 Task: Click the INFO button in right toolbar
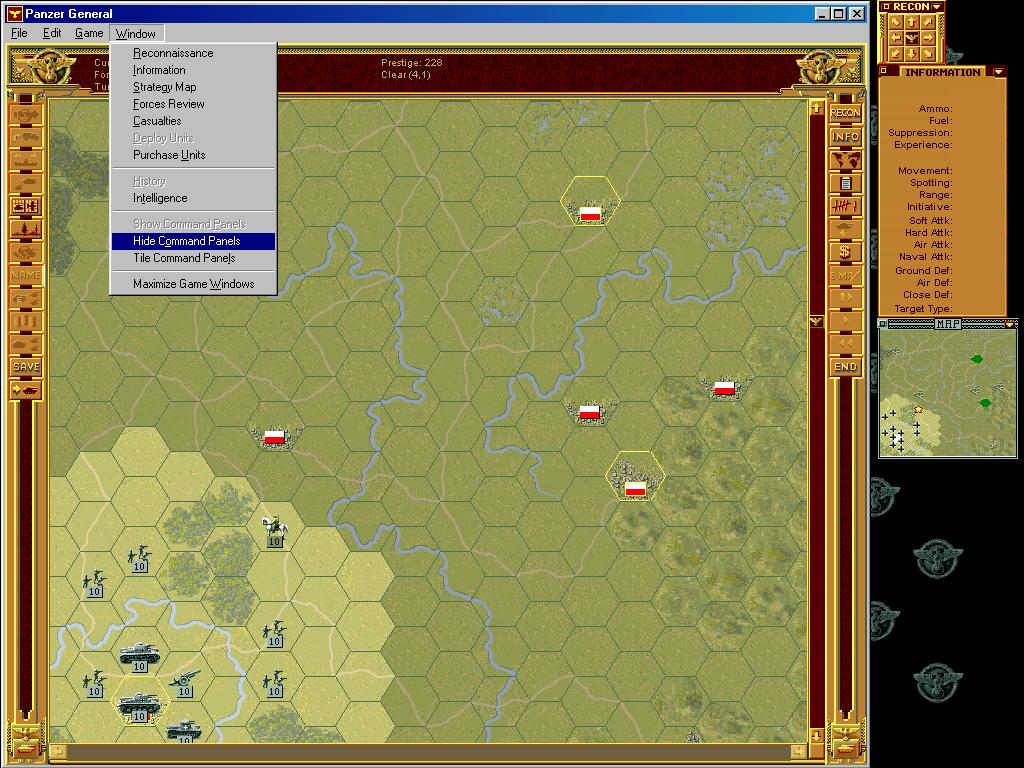coord(845,136)
